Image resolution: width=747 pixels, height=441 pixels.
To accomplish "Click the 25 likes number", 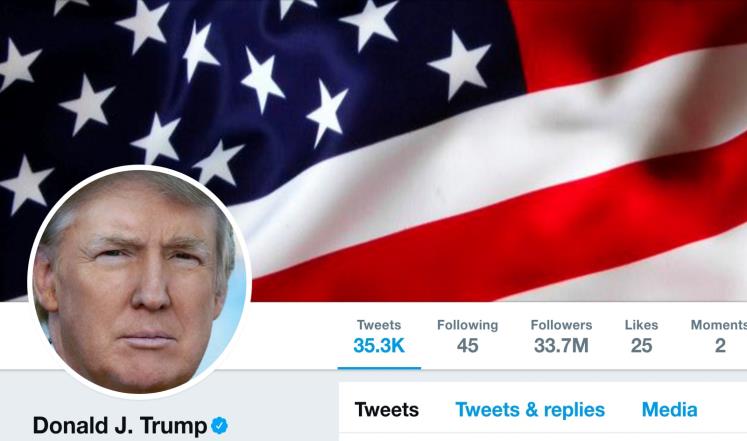I will (x=641, y=346).
